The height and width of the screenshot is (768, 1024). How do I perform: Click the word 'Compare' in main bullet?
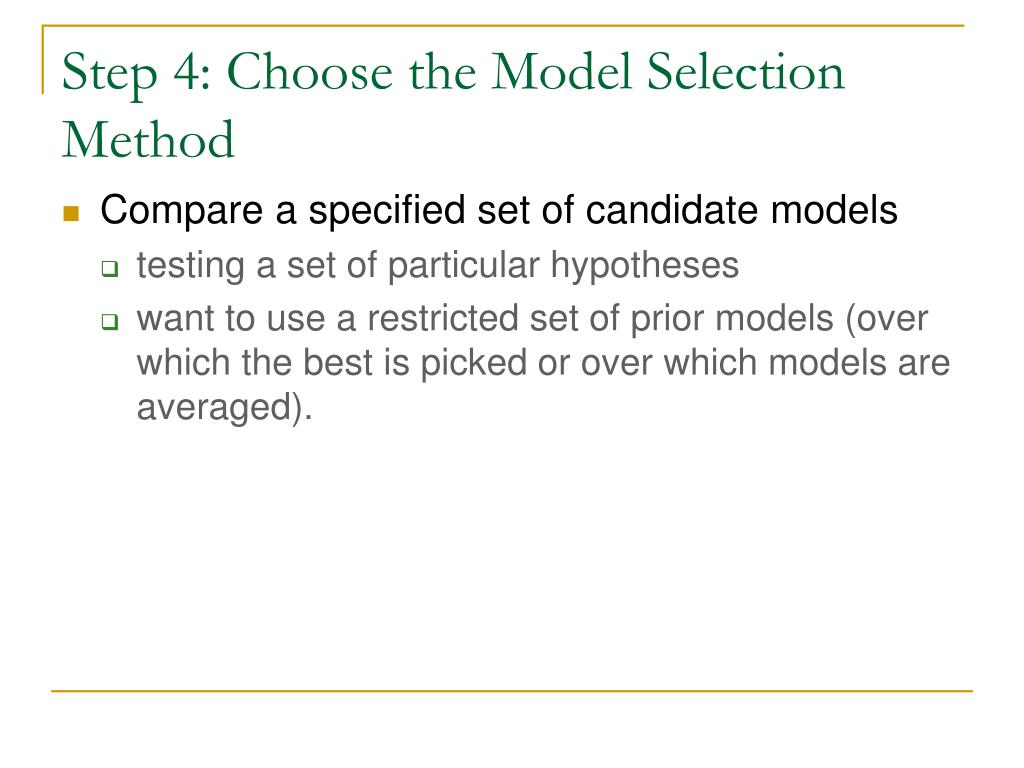click(x=182, y=212)
